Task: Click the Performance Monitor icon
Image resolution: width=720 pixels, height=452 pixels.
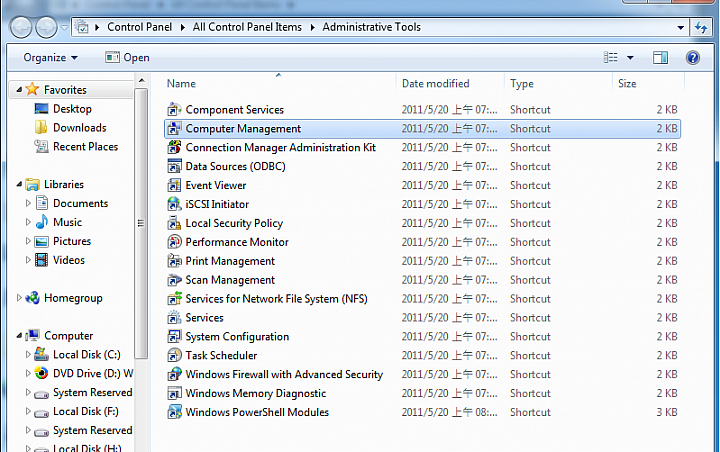Action: (174, 242)
